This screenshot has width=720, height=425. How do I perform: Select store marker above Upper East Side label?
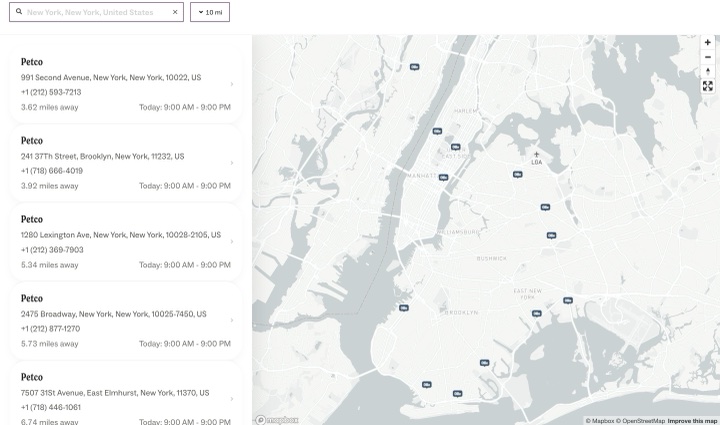tap(456, 147)
